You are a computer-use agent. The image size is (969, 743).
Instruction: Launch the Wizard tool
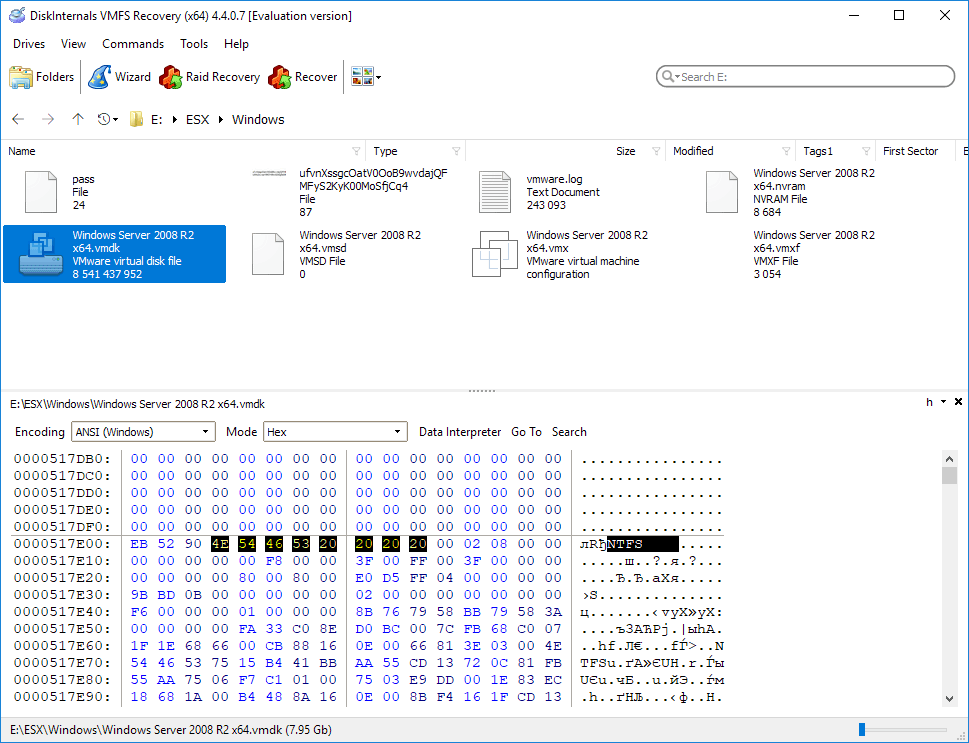point(119,77)
